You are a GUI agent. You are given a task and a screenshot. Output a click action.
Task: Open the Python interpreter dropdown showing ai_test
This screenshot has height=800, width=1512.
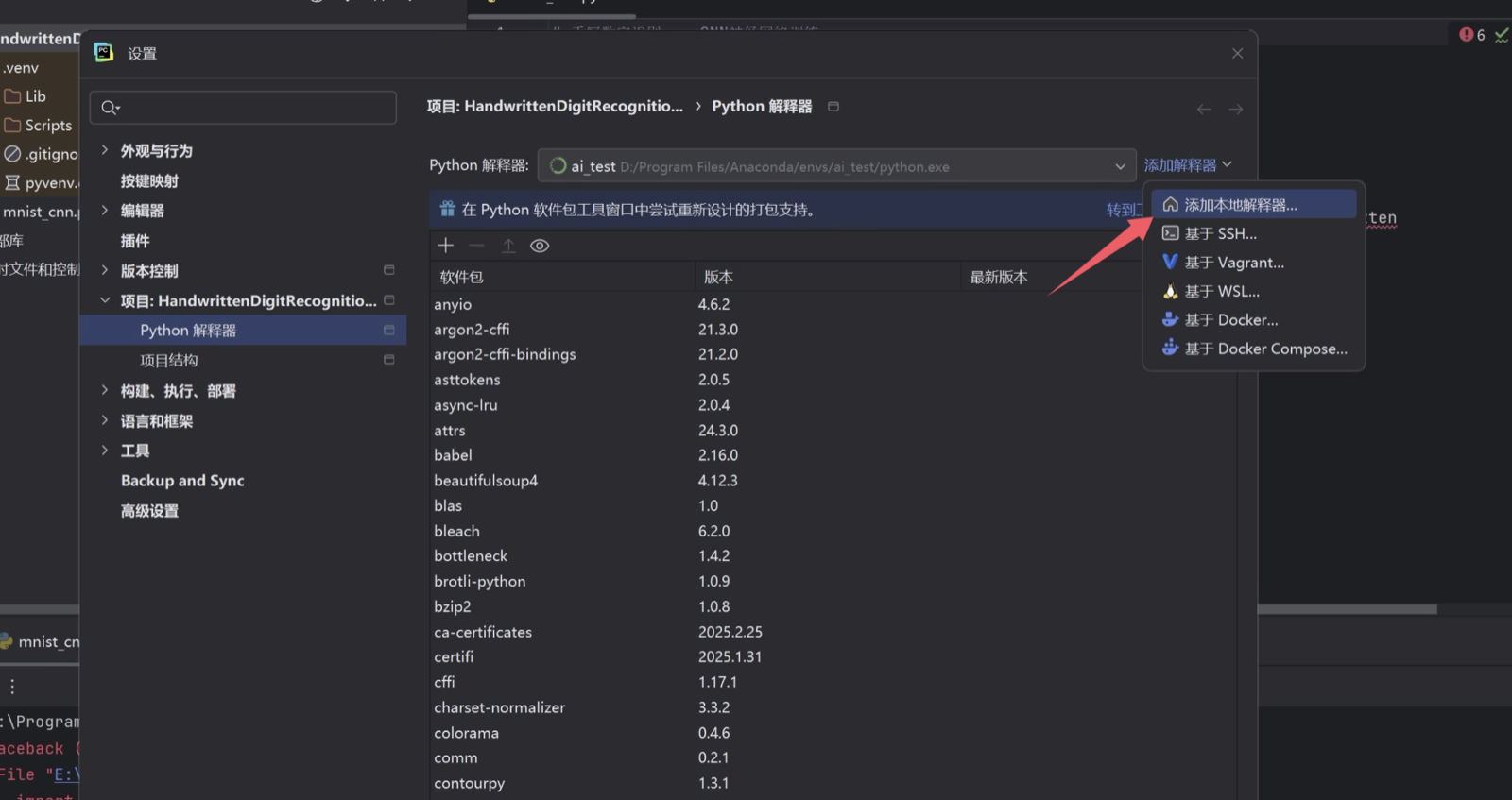[837, 166]
